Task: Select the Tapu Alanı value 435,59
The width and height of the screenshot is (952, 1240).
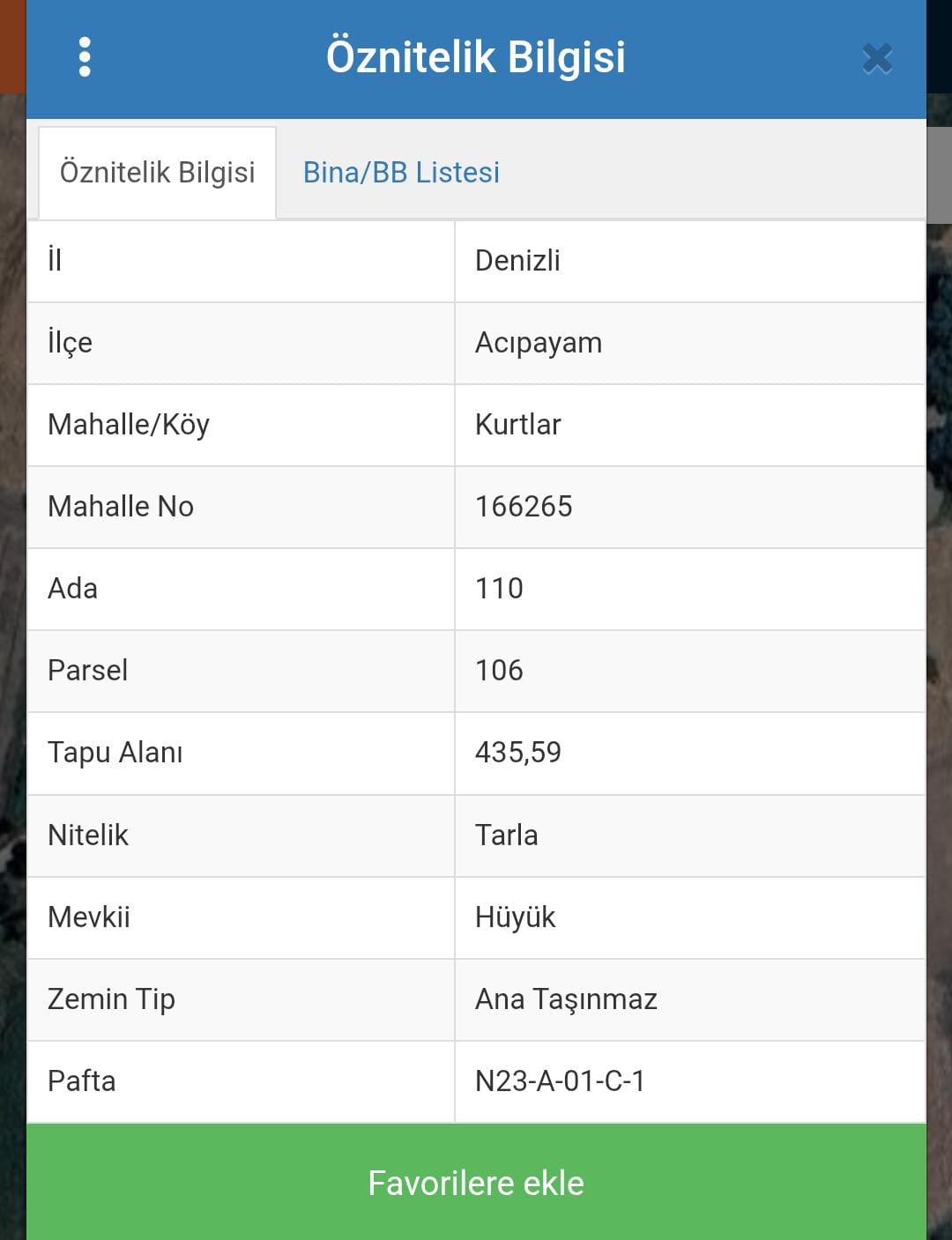Action: (x=517, y=753)
